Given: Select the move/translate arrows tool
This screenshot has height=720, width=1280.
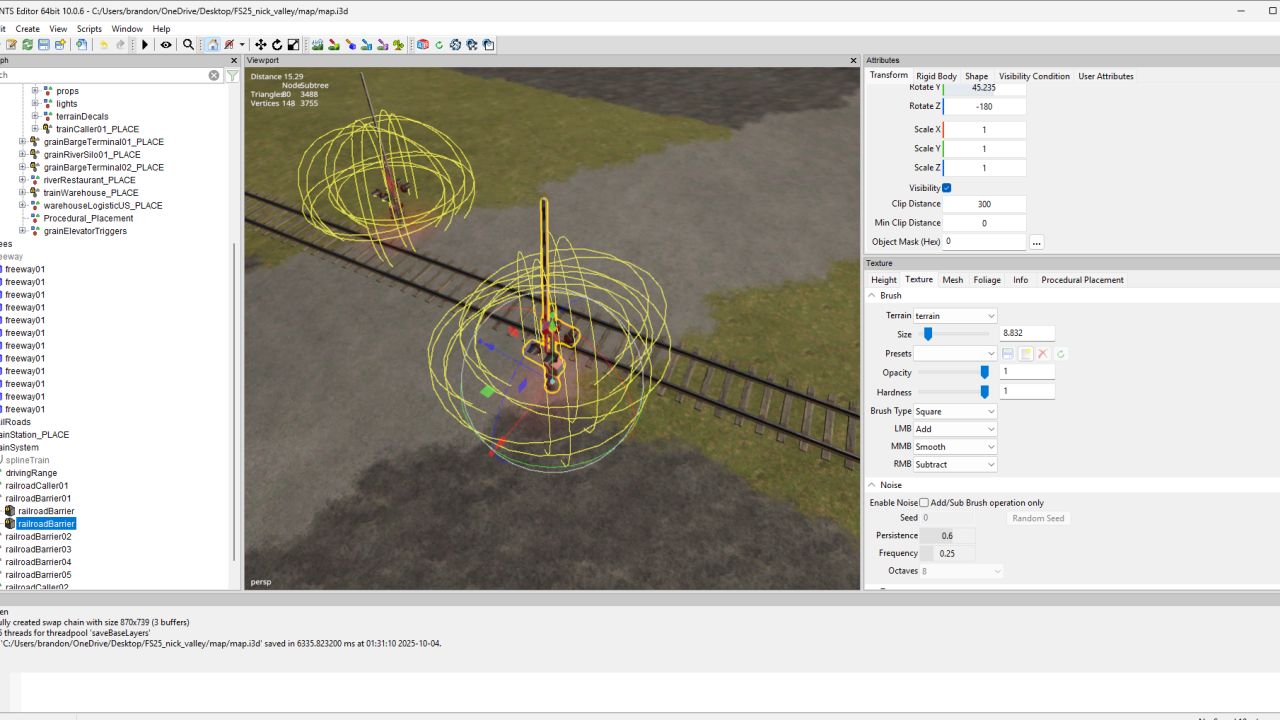Looking at the screenshot, I should 261,45.
